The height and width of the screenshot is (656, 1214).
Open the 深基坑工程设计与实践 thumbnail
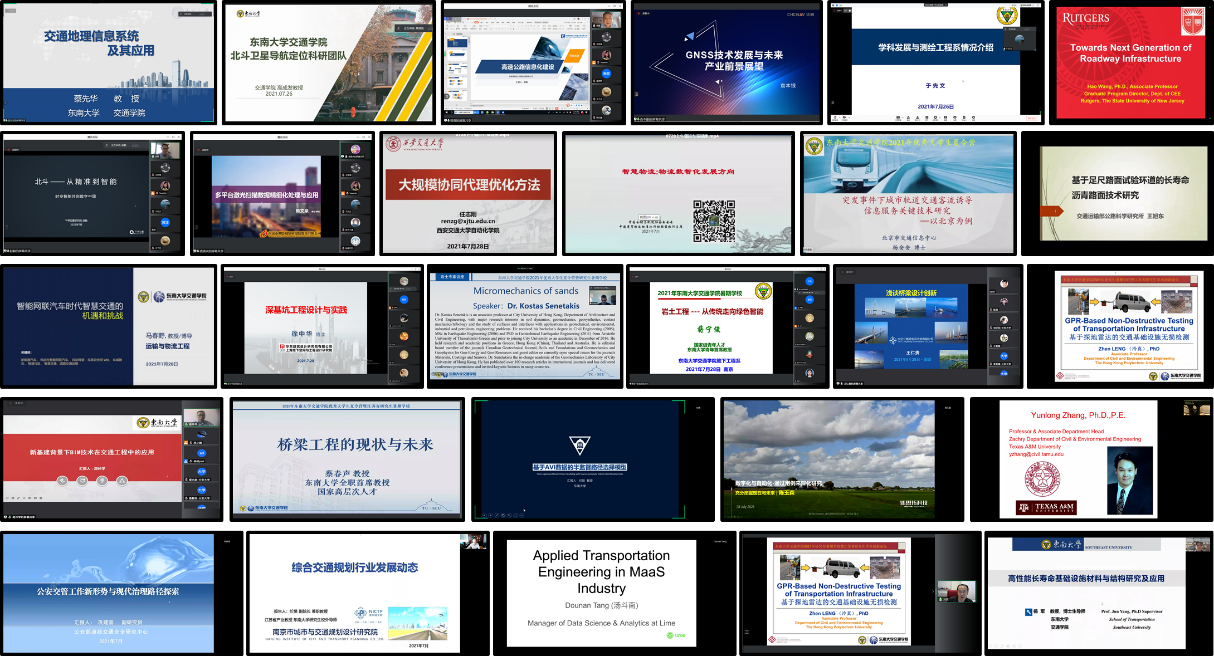321,327
